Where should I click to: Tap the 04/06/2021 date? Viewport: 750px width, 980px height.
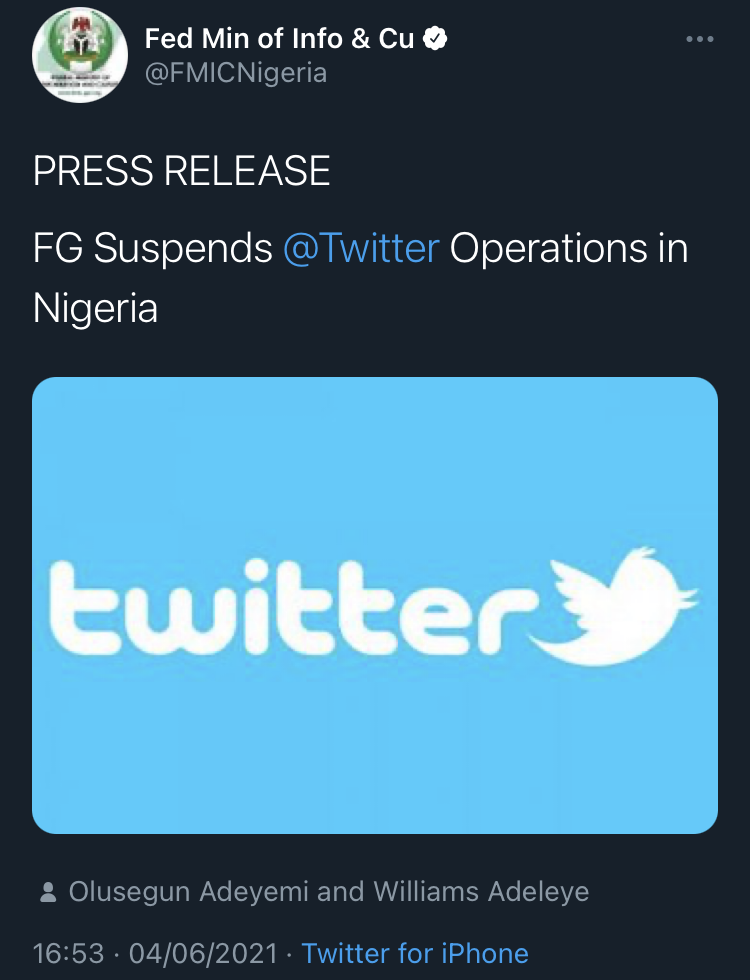coord(203,954)
